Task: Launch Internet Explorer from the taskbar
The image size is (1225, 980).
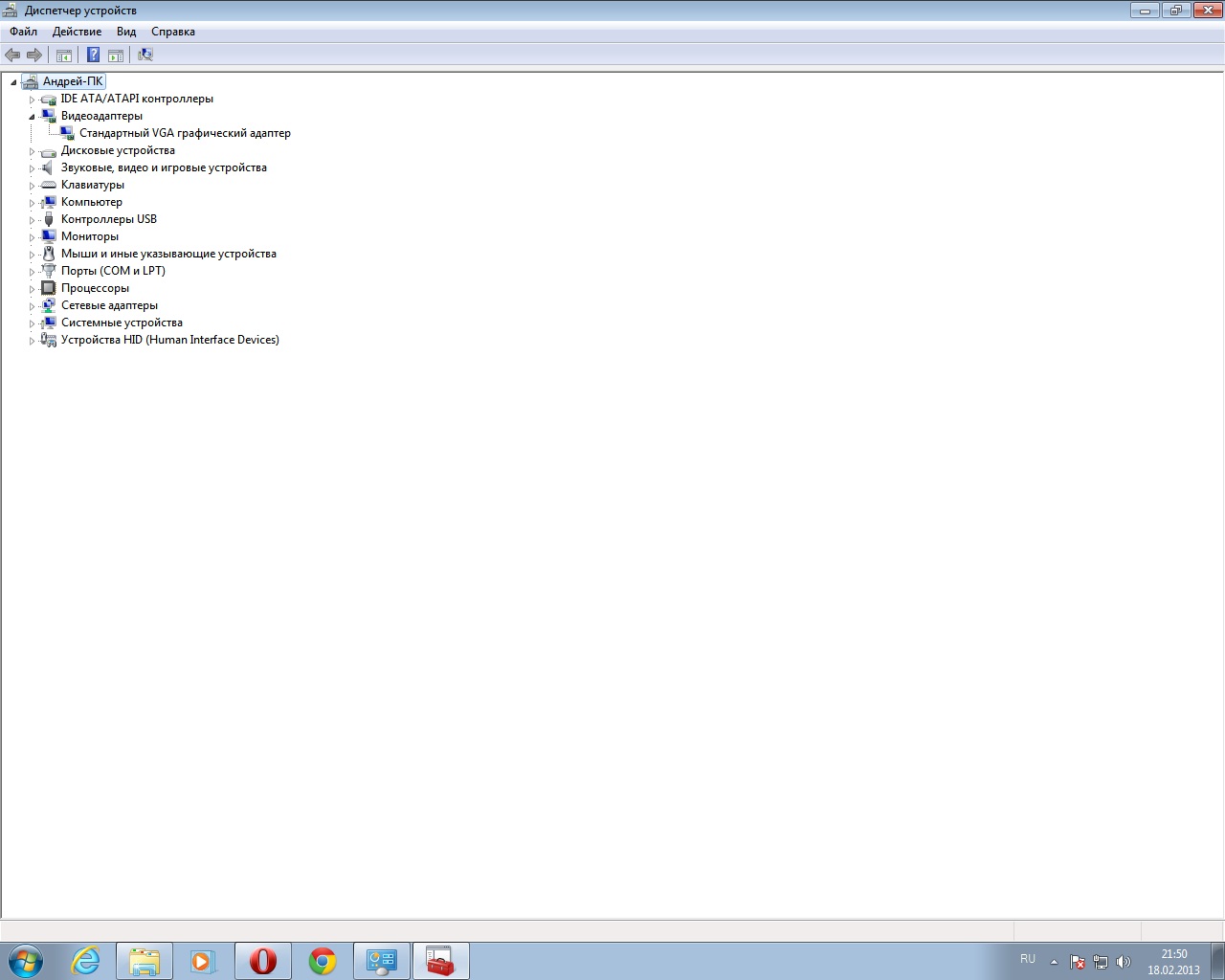Action: coord(86,961)
